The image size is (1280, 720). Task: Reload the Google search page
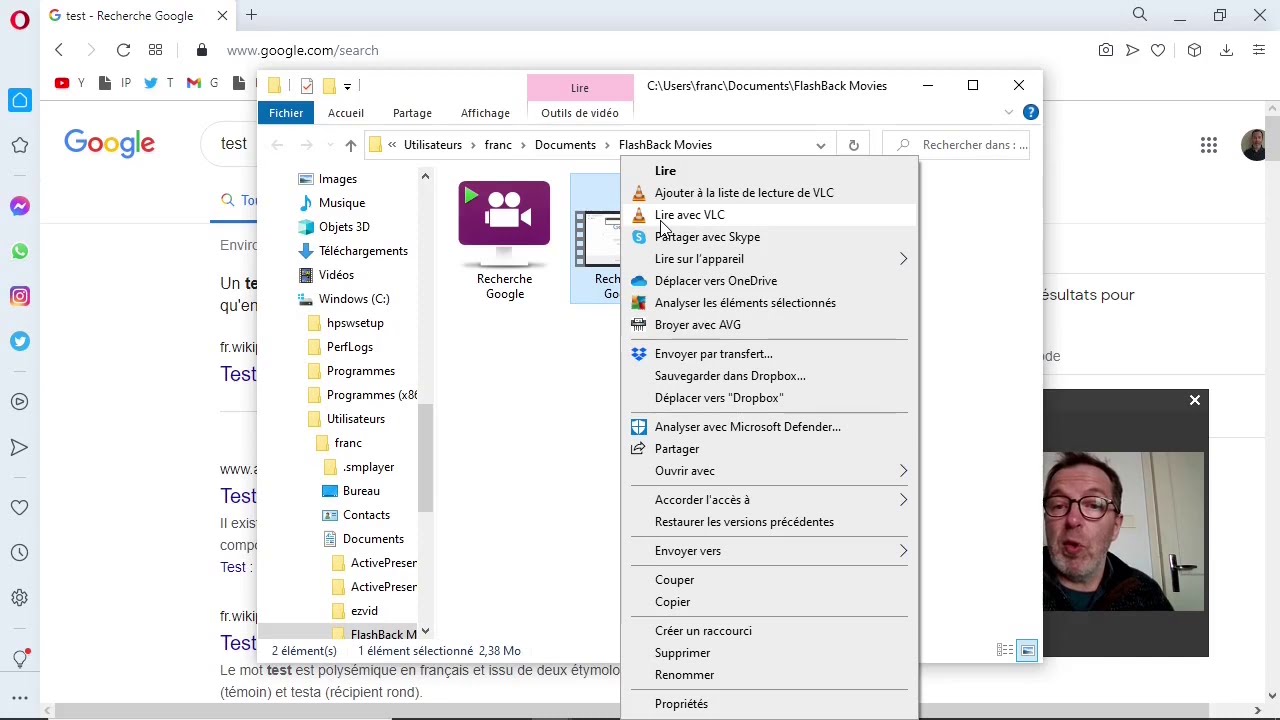click(123, 50)
